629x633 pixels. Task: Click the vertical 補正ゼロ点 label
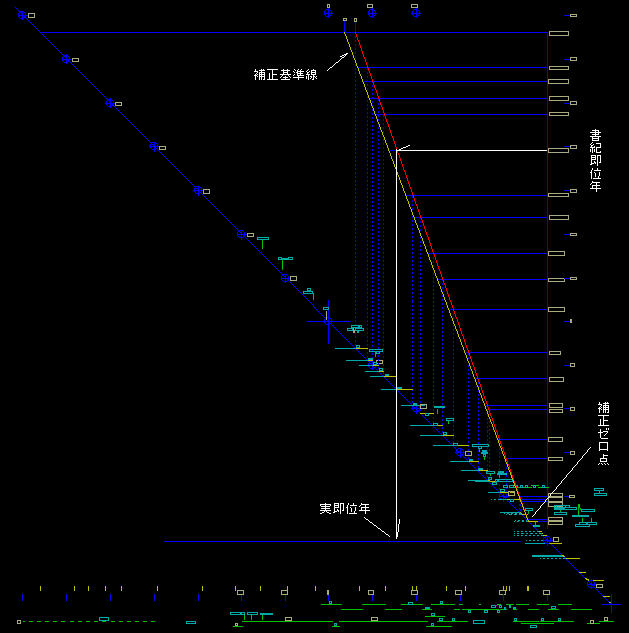point(604,434)
